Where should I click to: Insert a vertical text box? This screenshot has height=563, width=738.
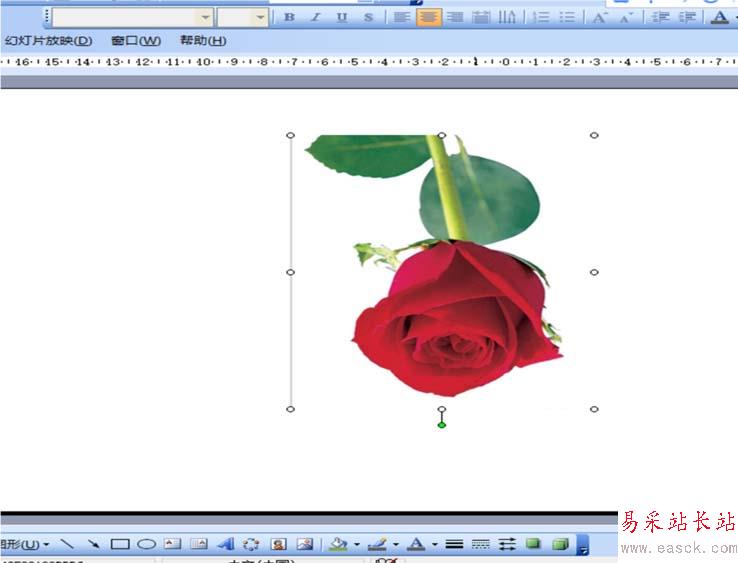(x=199, y=545)
